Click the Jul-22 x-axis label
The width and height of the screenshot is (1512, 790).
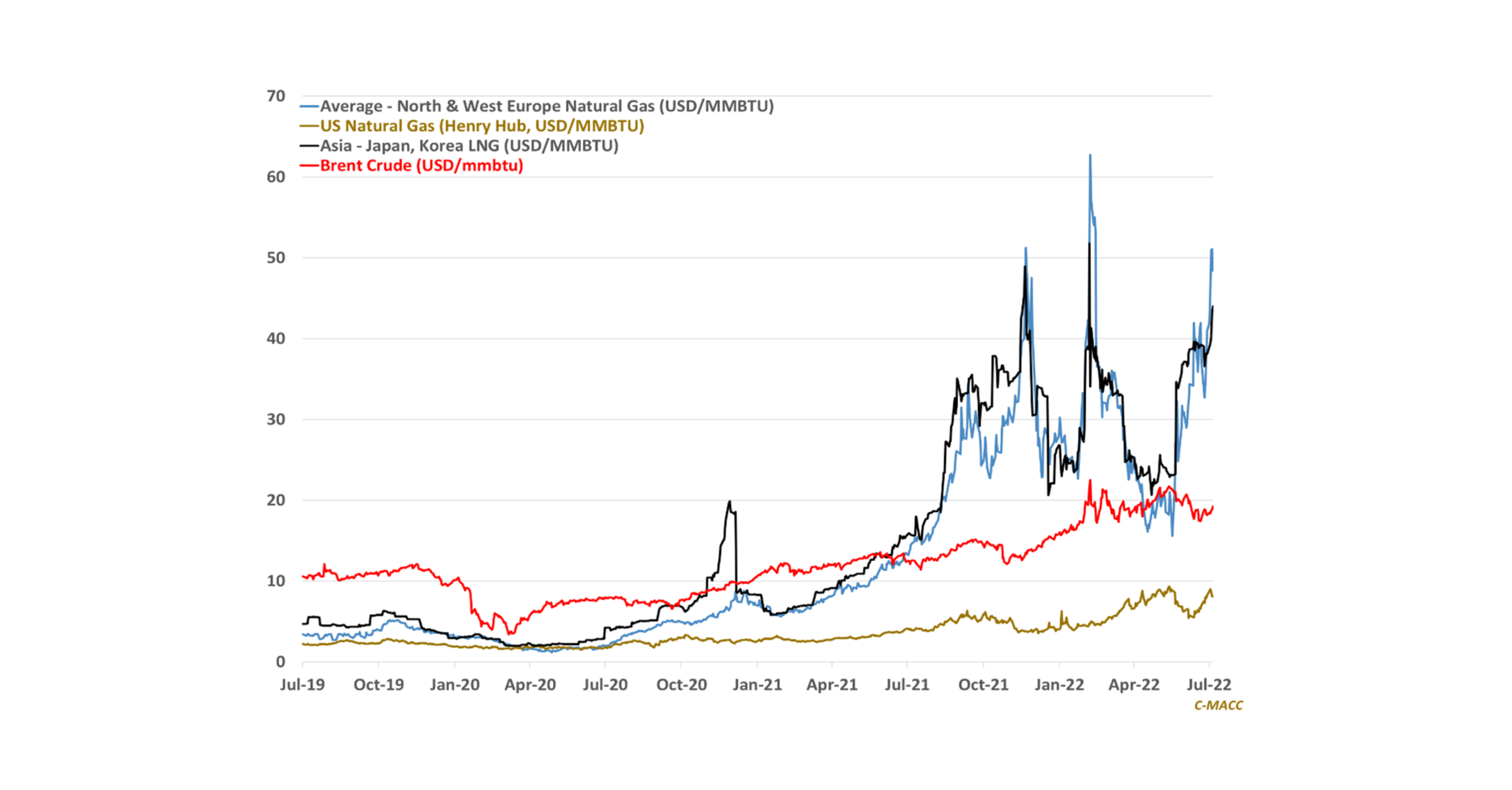click(x=1208, y=684)
